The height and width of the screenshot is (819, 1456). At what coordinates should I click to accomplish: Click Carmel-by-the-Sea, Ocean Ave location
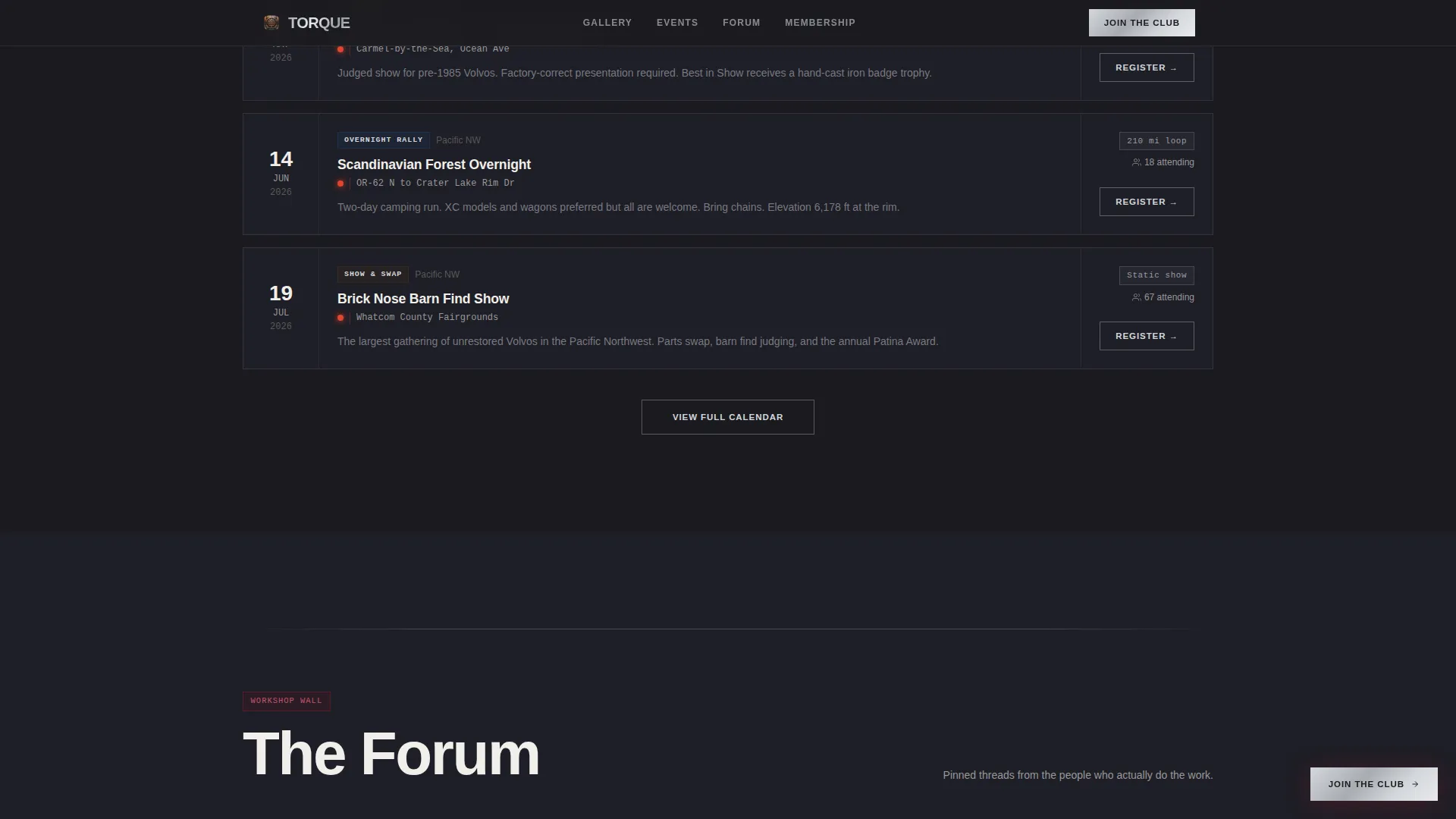(x=432, y=49)
